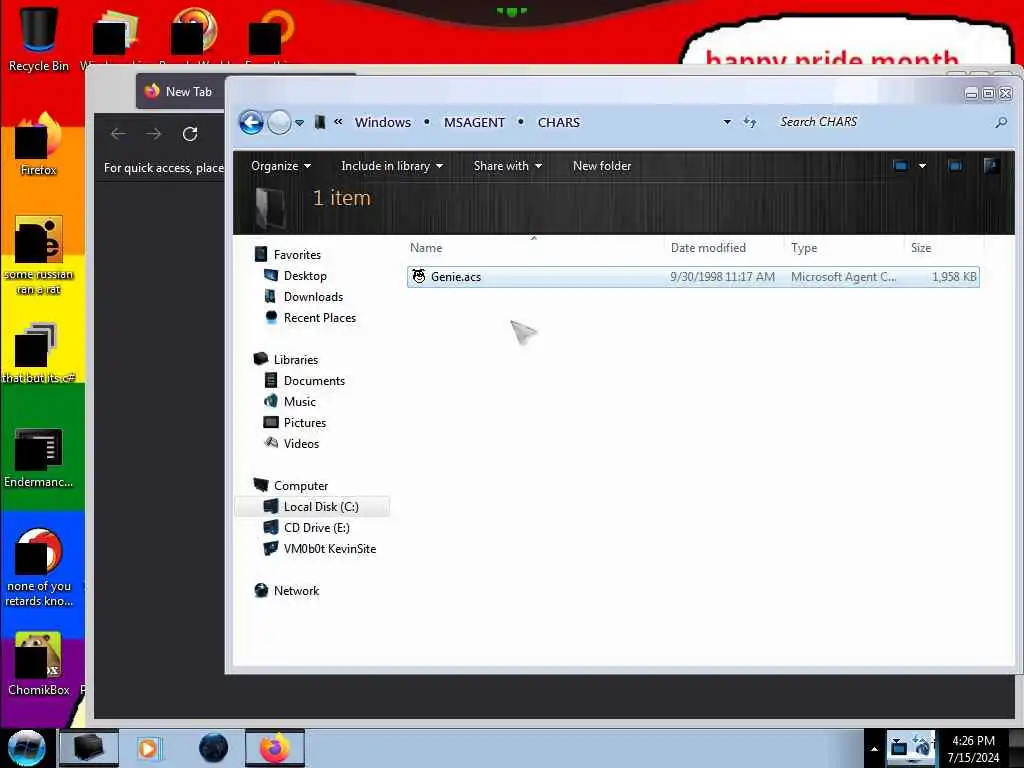Open the dark globe taskbar icon
1024x768 pixels.
pos(214,748)
